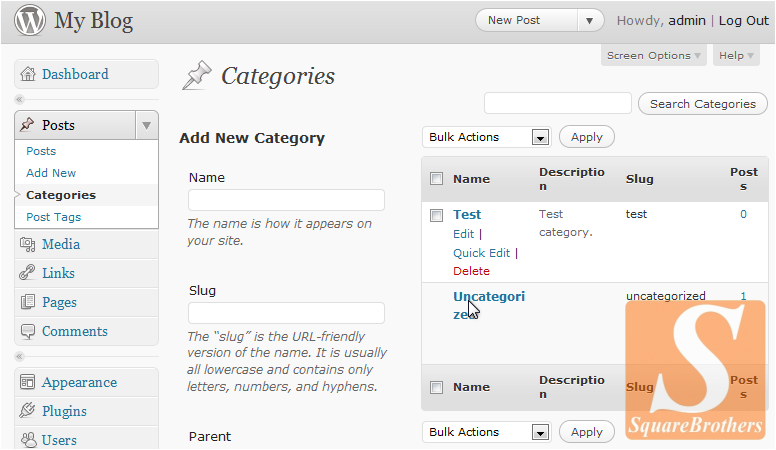The image size is (776, 450).
Task: Open the Screen Options tab
Action: [654, 56]
